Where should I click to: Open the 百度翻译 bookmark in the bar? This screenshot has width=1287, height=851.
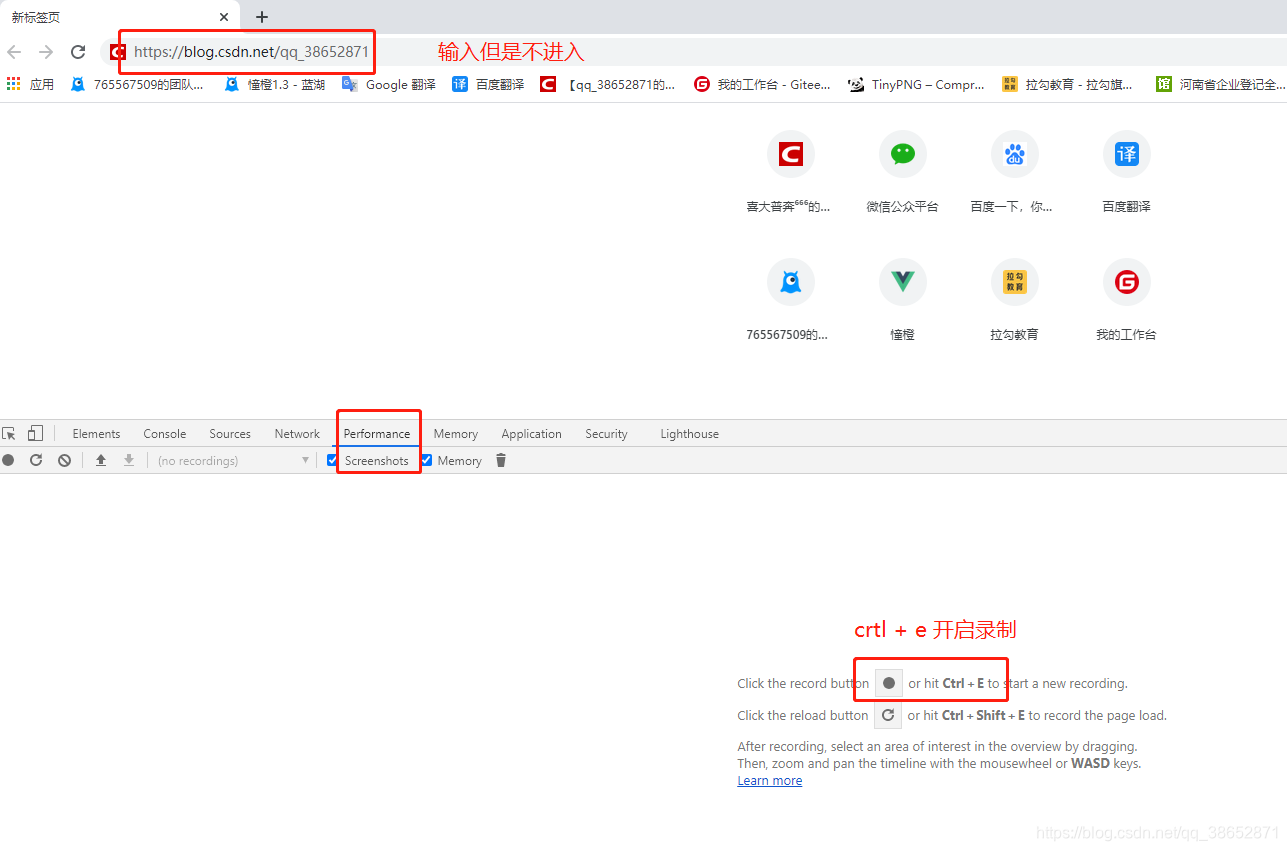(488, 85)
